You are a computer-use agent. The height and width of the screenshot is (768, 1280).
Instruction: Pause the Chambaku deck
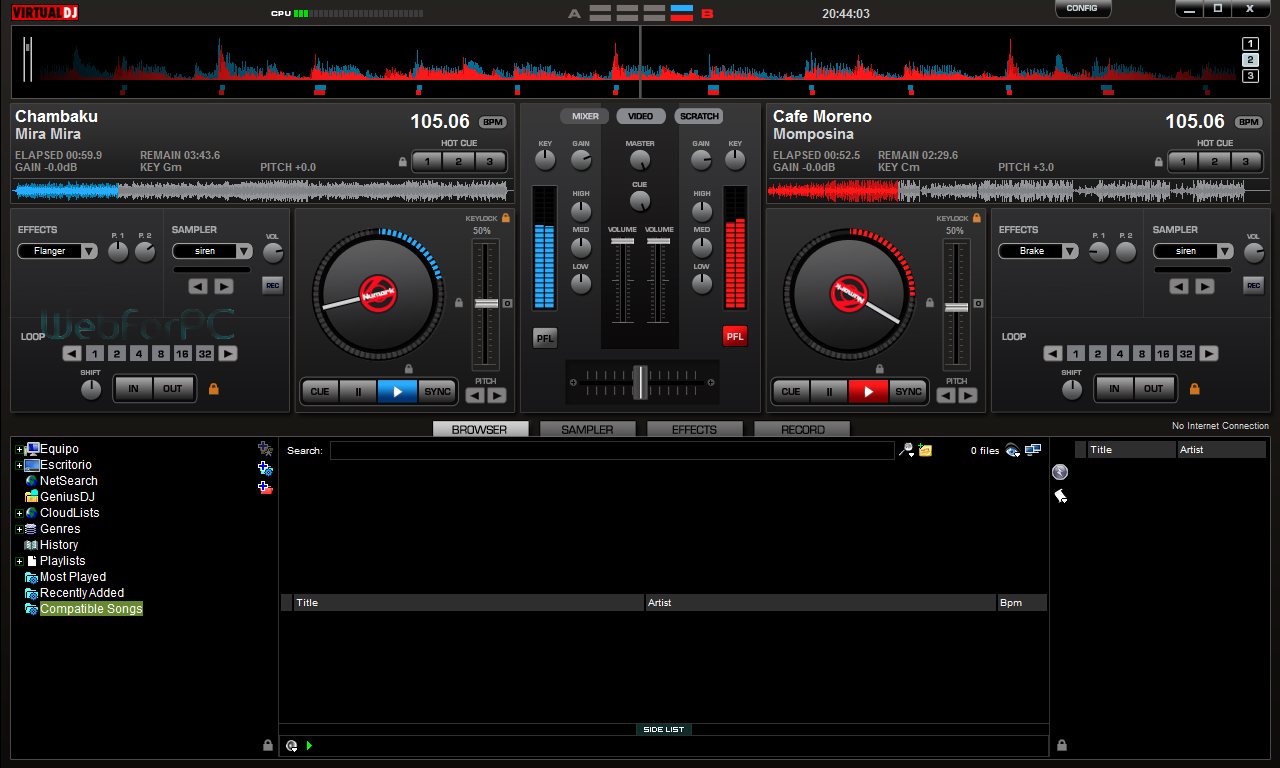click(358, 391)
